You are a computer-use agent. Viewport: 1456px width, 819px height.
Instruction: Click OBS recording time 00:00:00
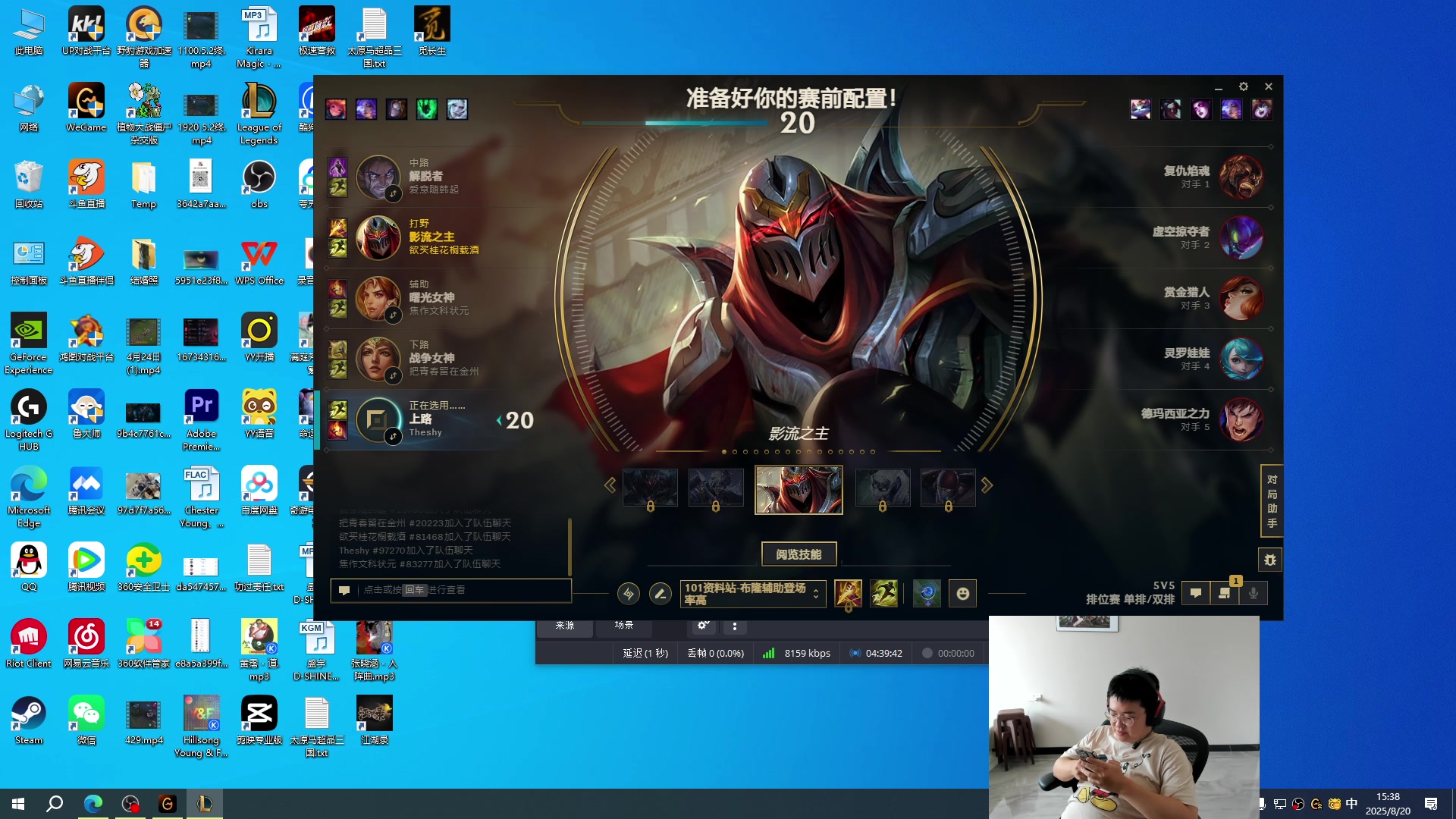pyautogui.click(x=955, y=653)
